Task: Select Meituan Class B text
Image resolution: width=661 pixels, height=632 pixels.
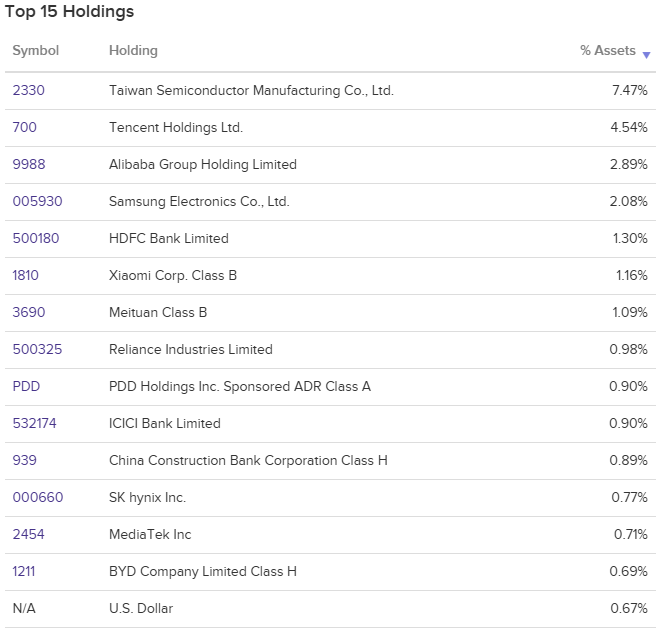Action: (158, 312)
